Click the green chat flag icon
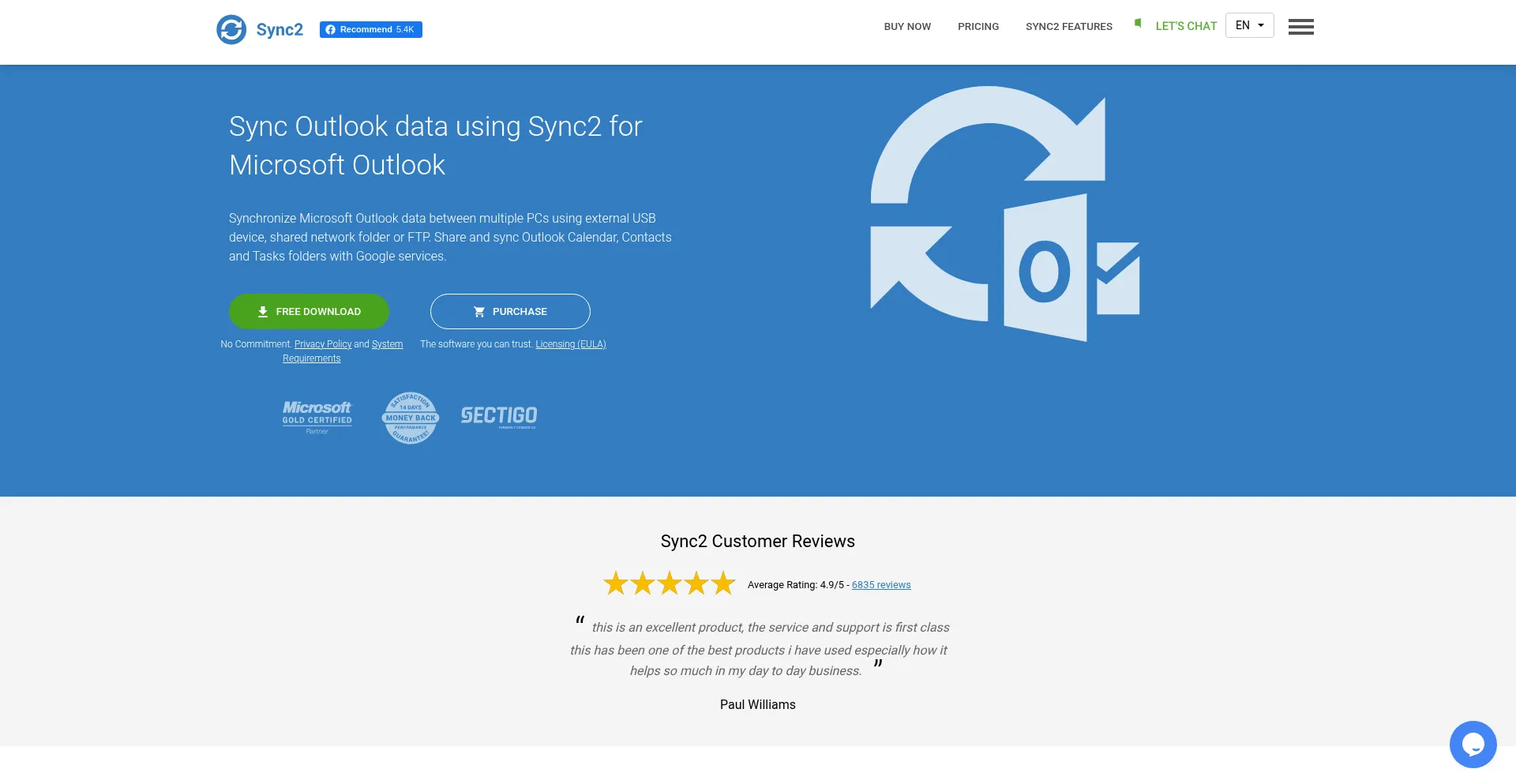The image size is (1516, 784). click(1138, 23)
